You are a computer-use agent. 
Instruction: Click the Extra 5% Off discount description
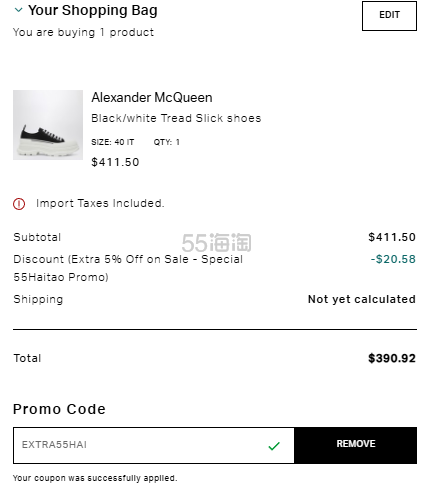pos(128,268)
